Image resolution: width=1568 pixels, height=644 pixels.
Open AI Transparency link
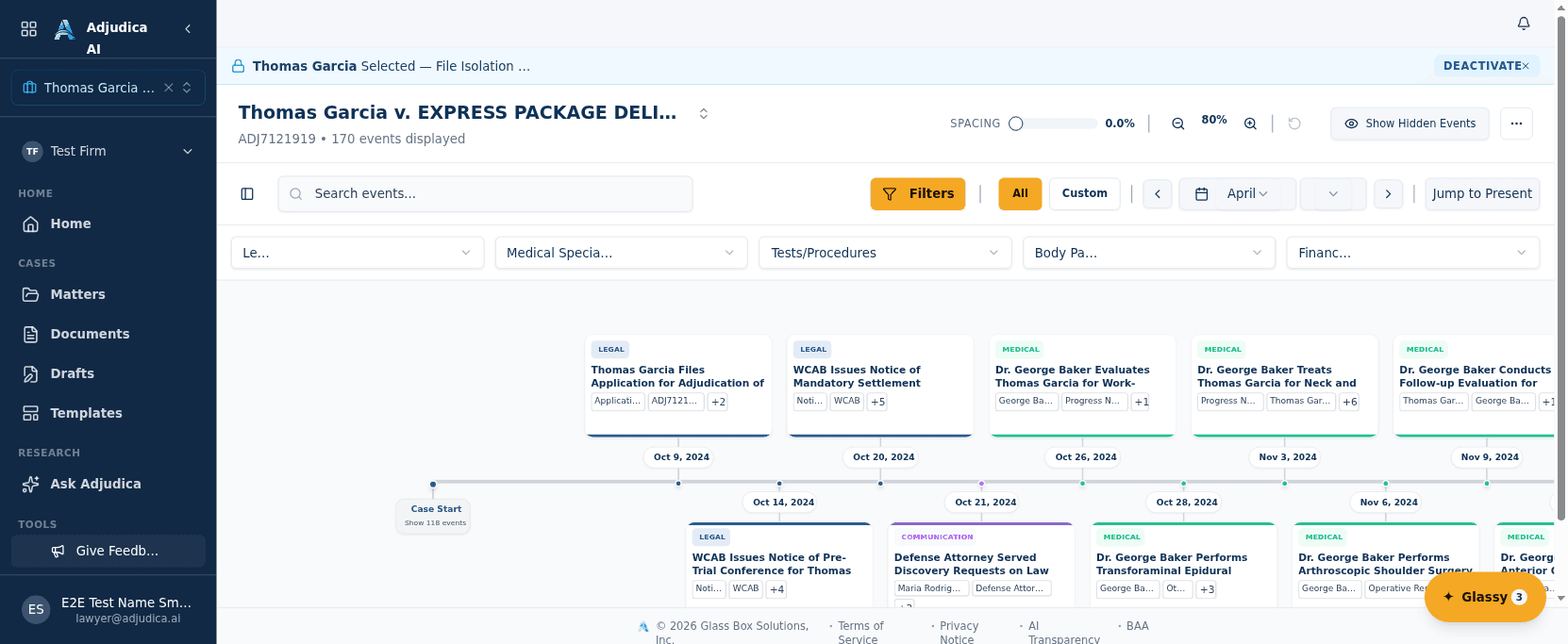coord(1064,633)
